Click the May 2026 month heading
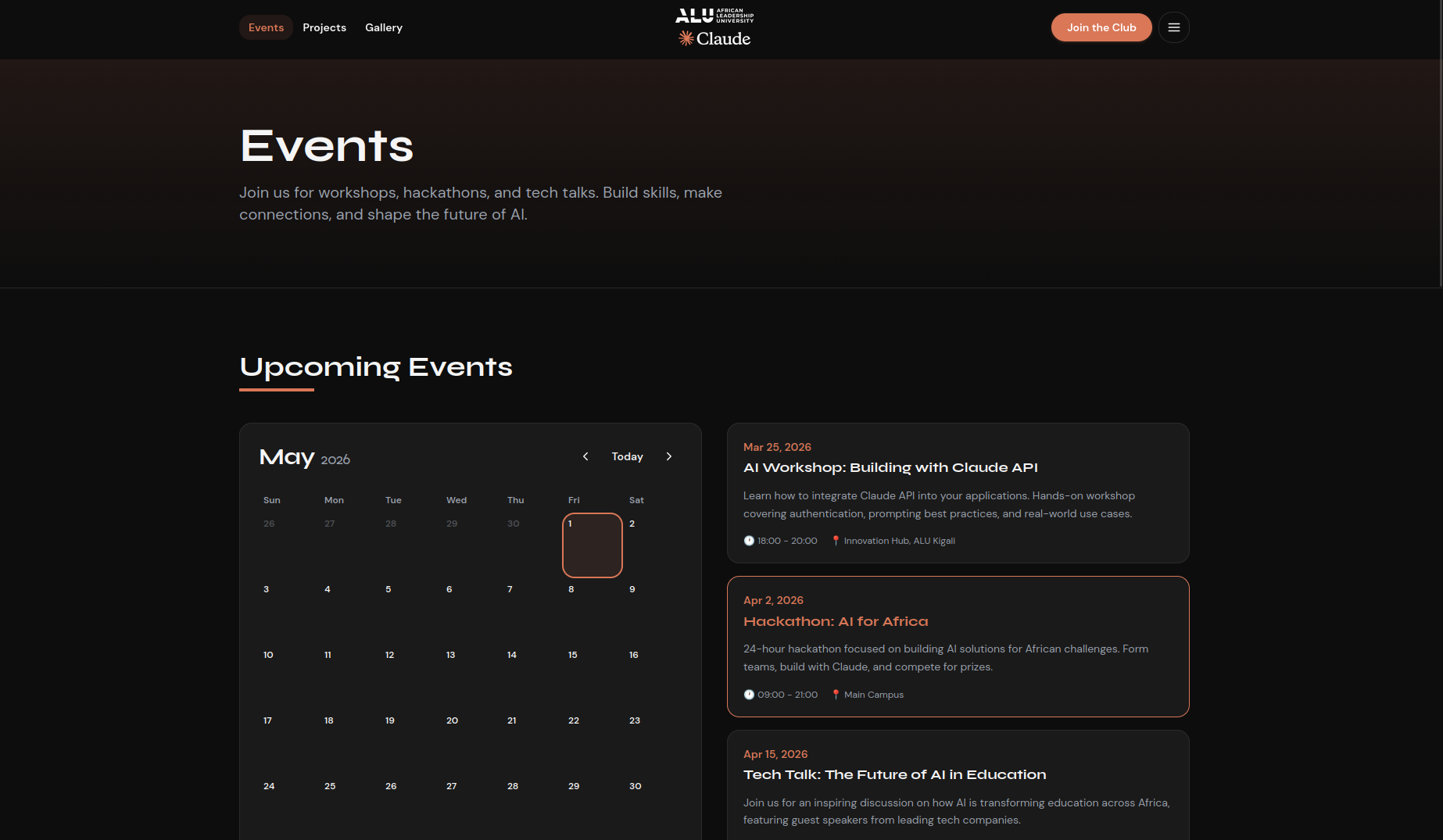Screen dimensions: 1443x840 305,457
